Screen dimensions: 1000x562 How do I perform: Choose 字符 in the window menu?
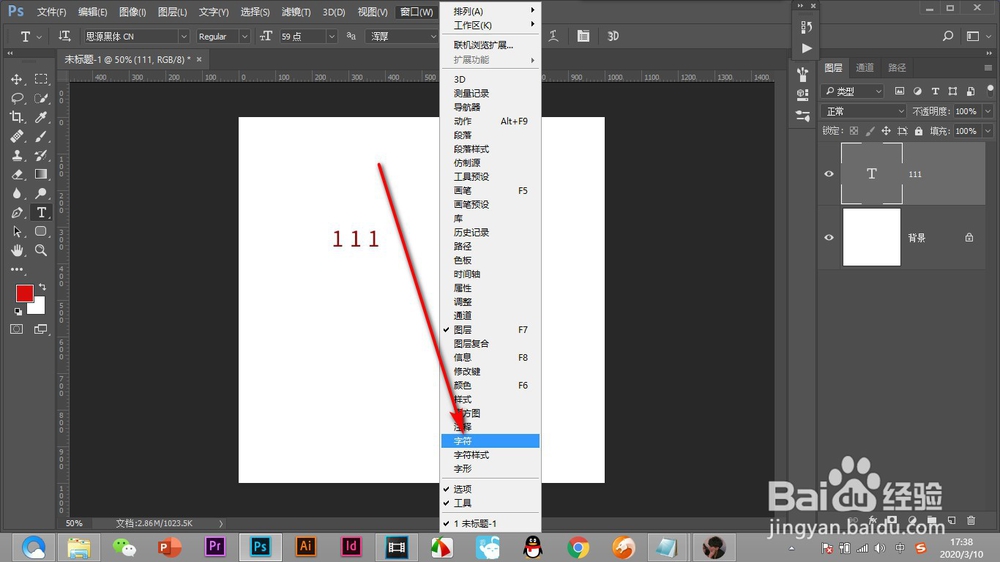490,441
